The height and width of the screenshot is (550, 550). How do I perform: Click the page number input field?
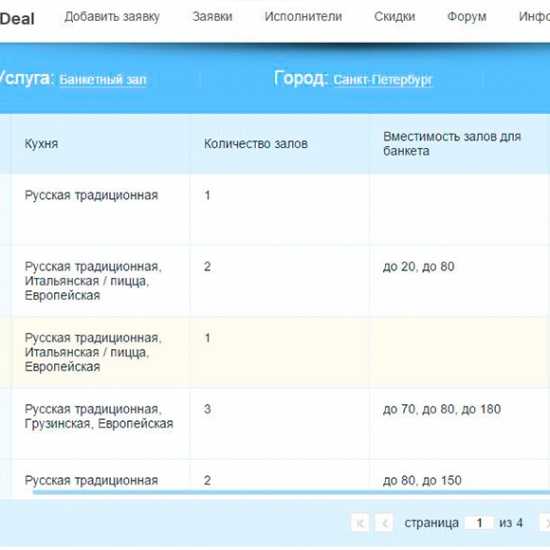tap(479, 523)
